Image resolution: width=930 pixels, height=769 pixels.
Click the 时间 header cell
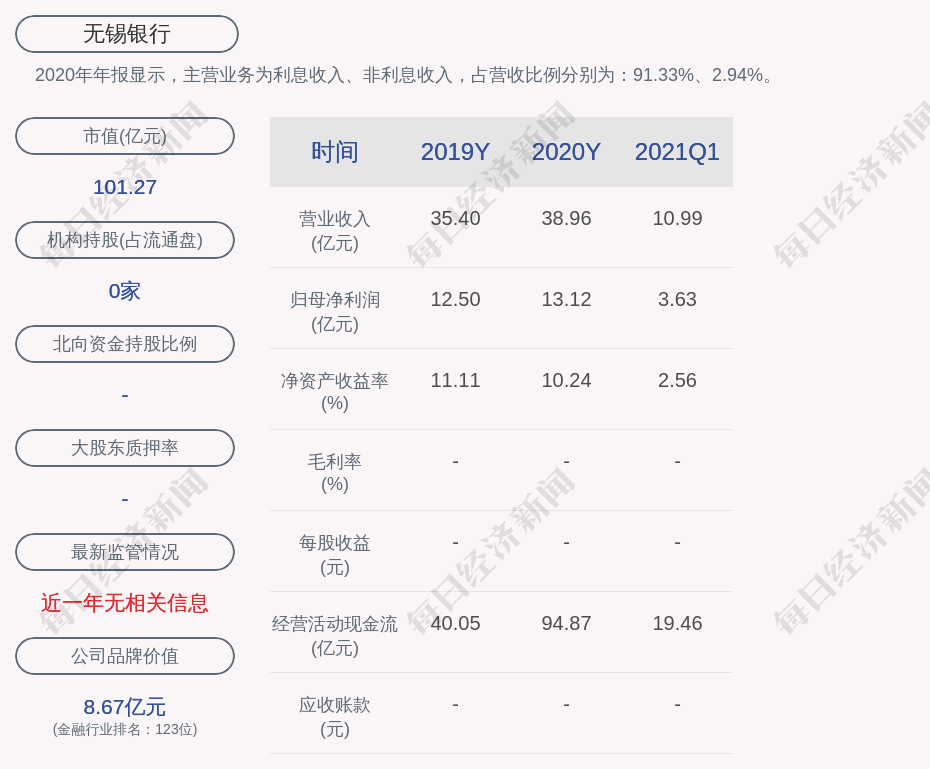point(335,152)
